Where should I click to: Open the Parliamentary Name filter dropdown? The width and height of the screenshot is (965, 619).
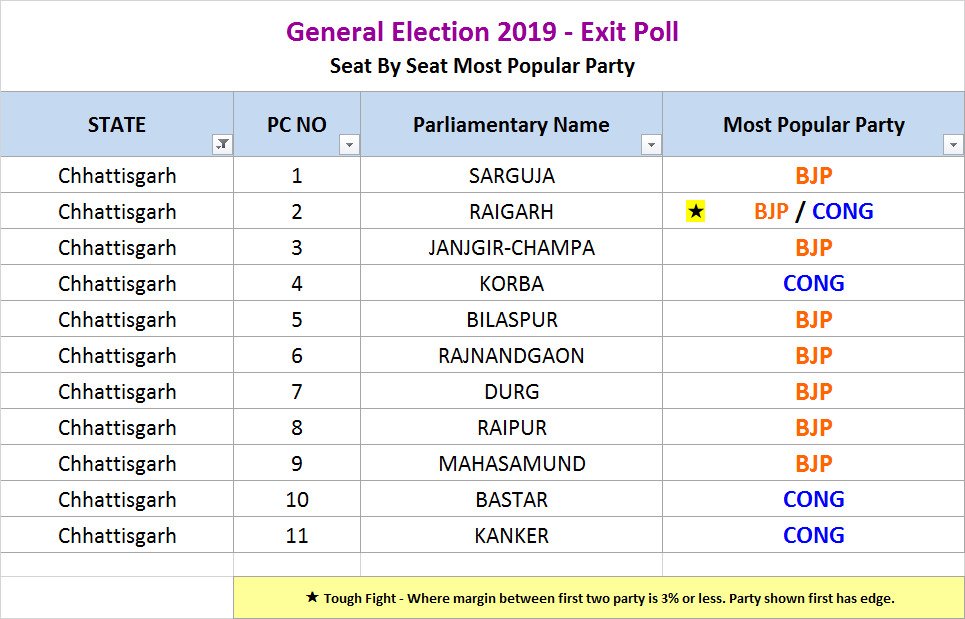(651, 145)
